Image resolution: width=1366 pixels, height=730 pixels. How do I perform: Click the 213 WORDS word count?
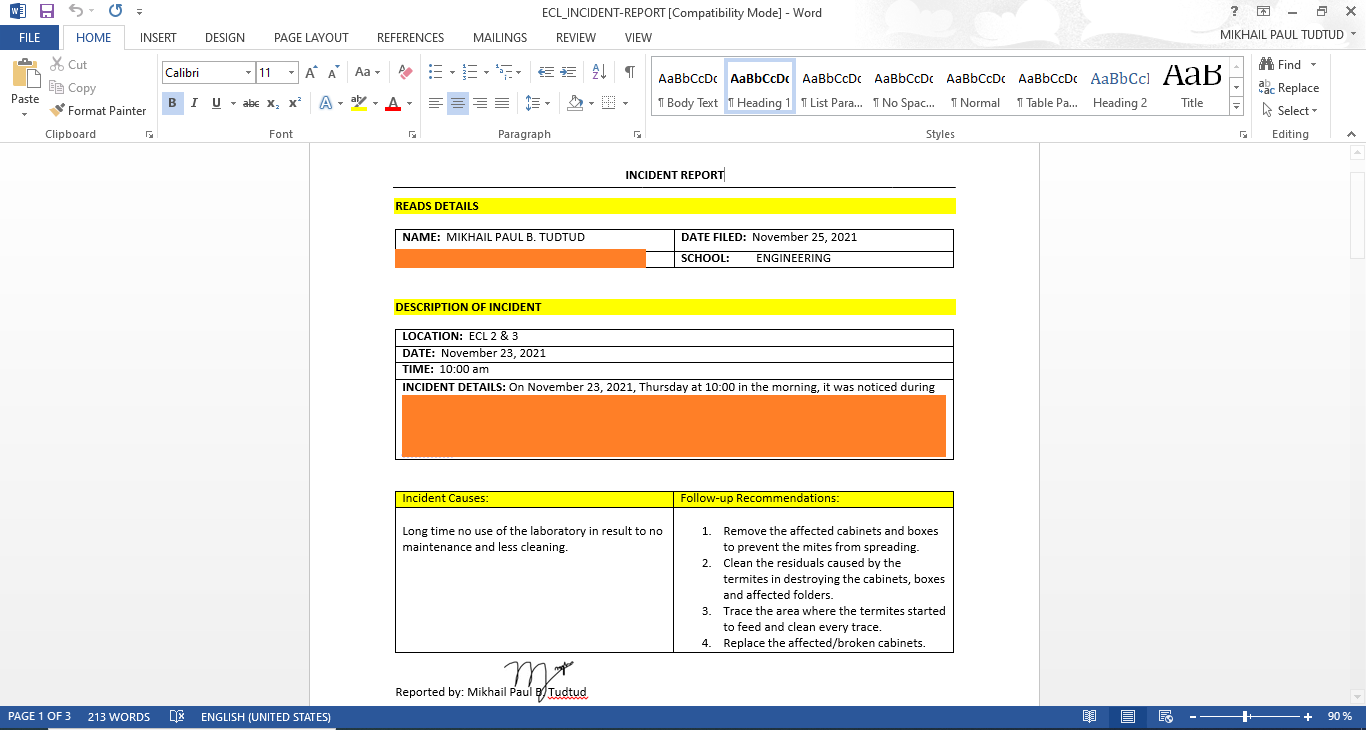119,717
